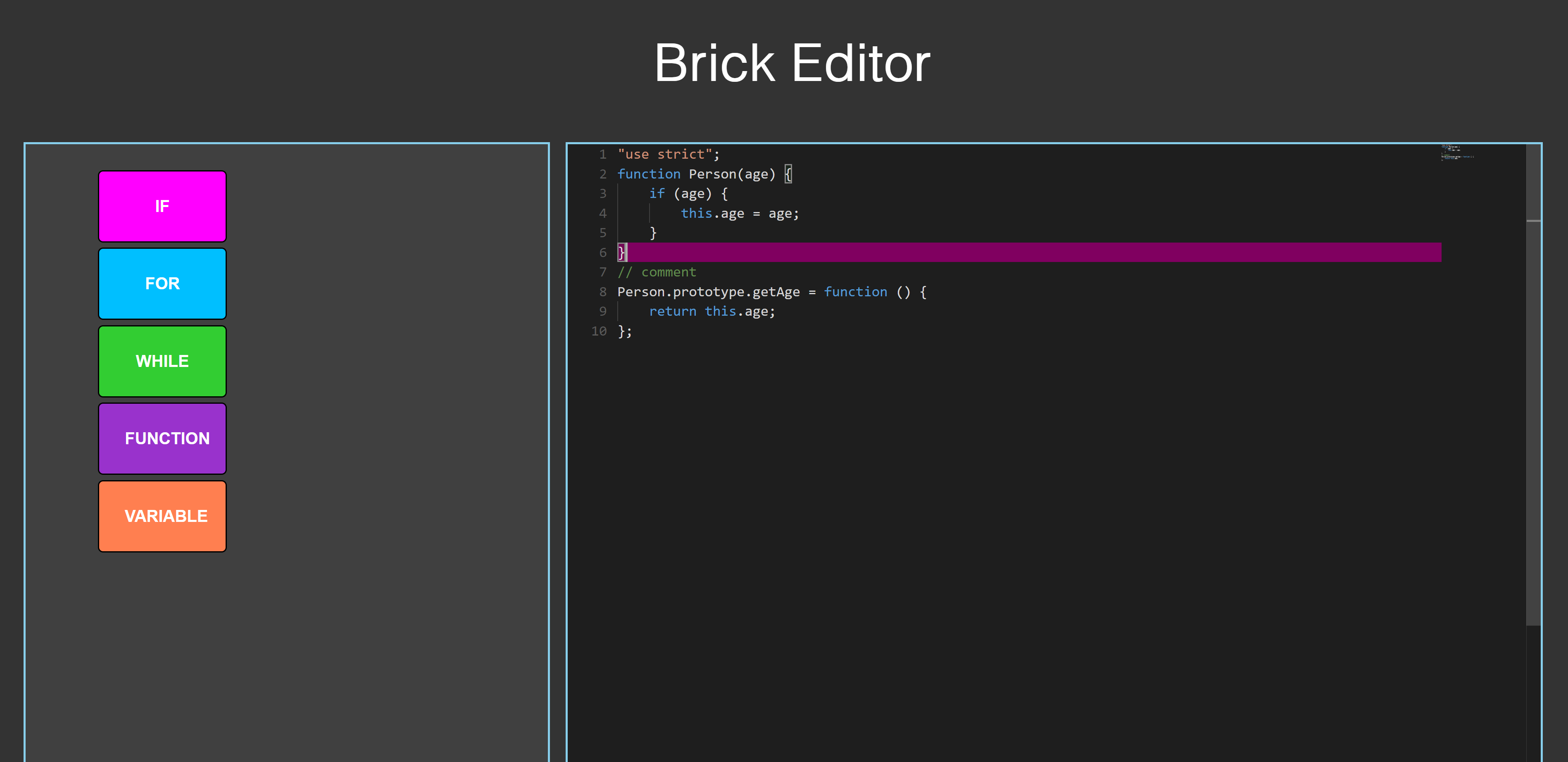Click the Brick Editor title
This screenshot has height=762, width=1568.
click(x=791, y=63)
